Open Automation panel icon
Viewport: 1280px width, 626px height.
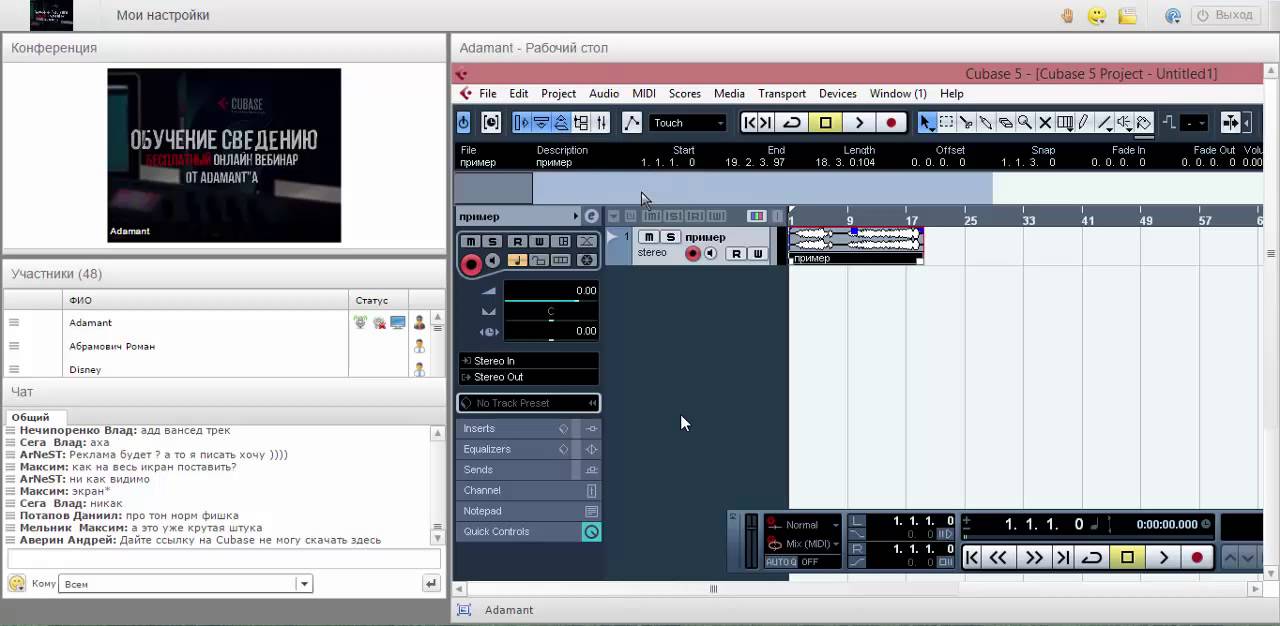pos(632,122)
